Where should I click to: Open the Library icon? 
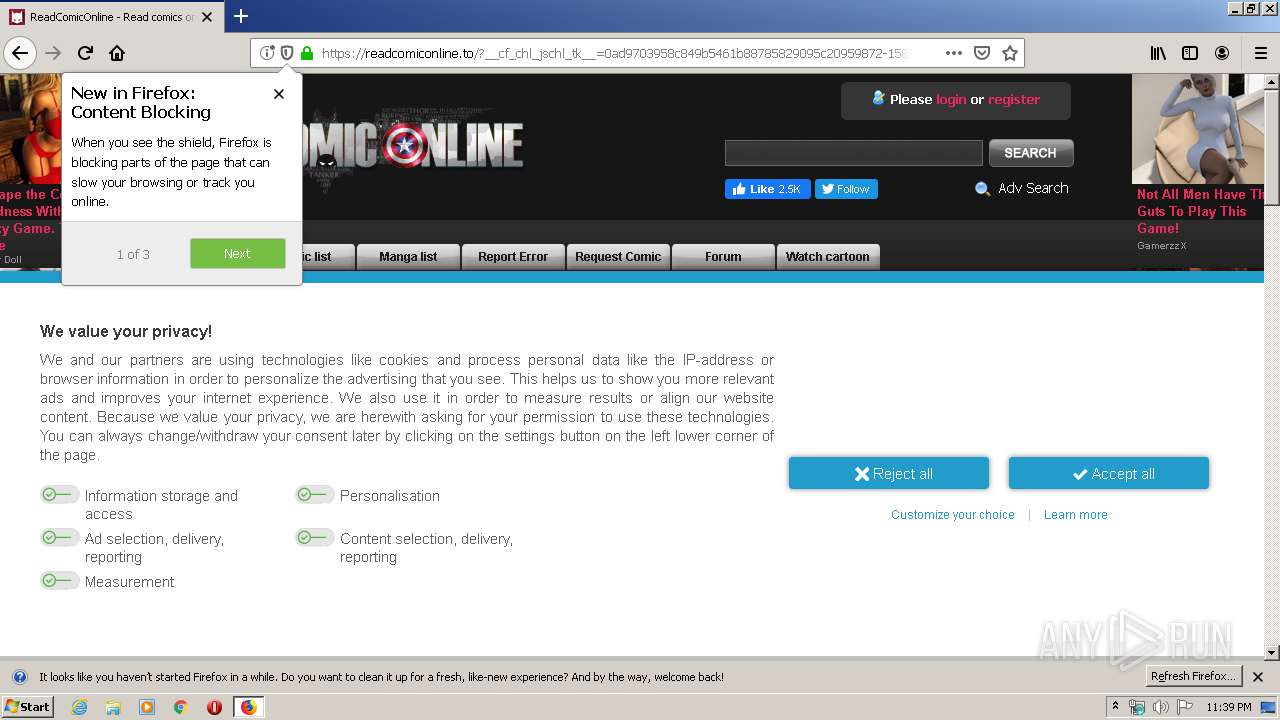pyautogui.click(x=1158, y=53)
